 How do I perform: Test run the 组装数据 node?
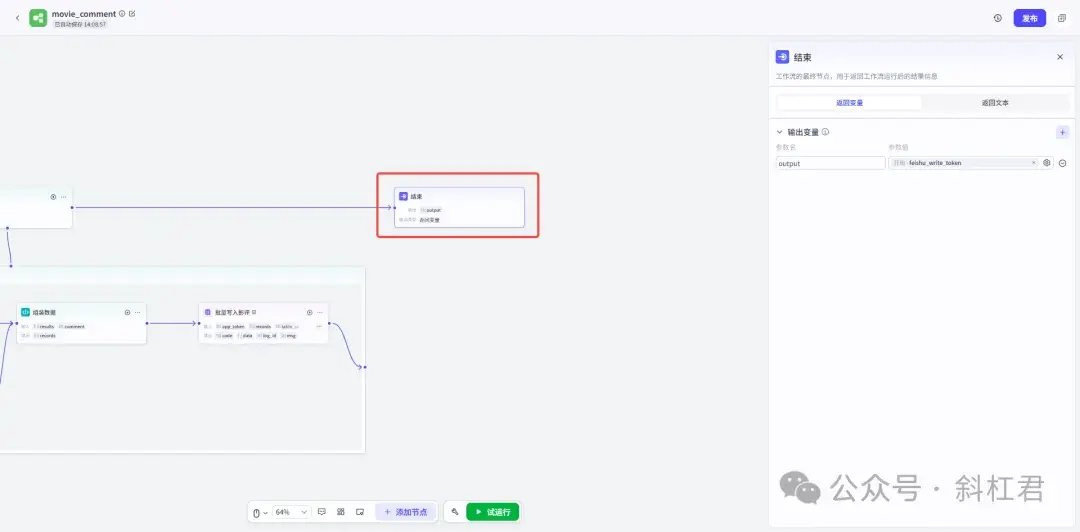point(127,313)
